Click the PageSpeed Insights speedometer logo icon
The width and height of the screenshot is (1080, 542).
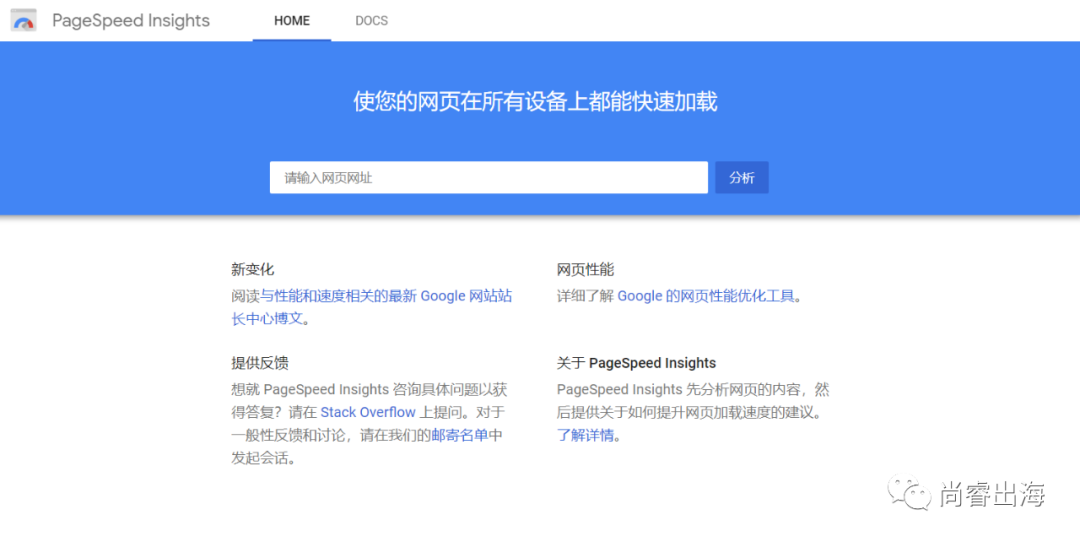click(x=23, y=20)
